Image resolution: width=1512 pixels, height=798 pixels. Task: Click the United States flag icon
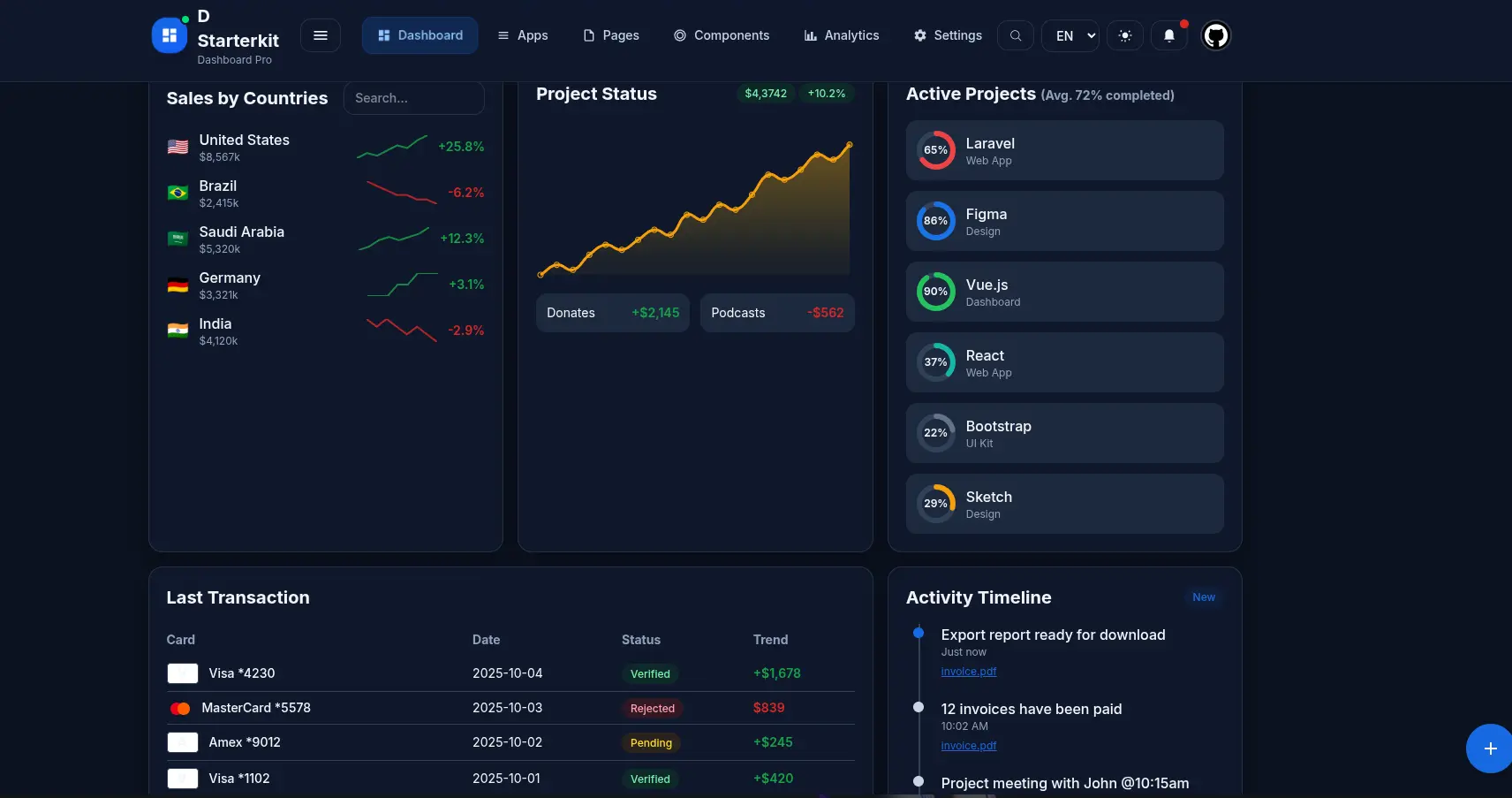pos(178,148)
